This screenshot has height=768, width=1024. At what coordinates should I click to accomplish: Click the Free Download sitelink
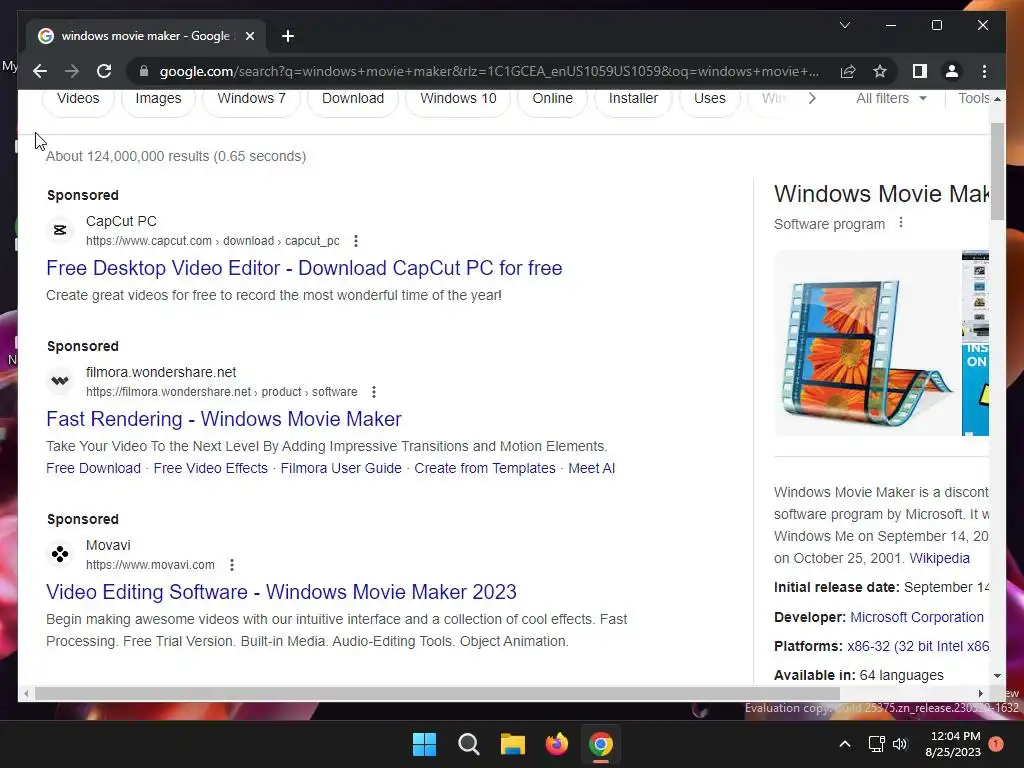point(93,468)
